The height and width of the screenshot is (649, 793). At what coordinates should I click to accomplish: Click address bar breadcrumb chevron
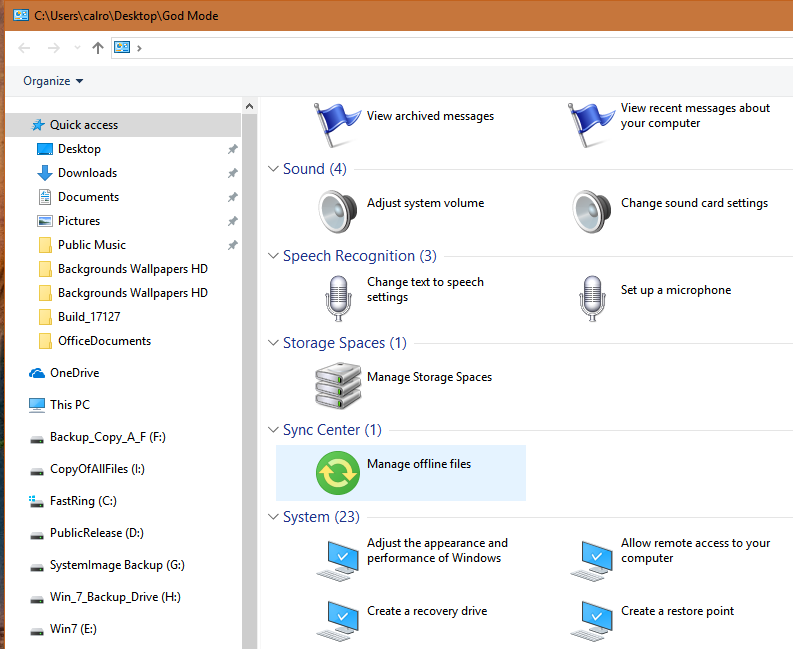pos(139,48)
